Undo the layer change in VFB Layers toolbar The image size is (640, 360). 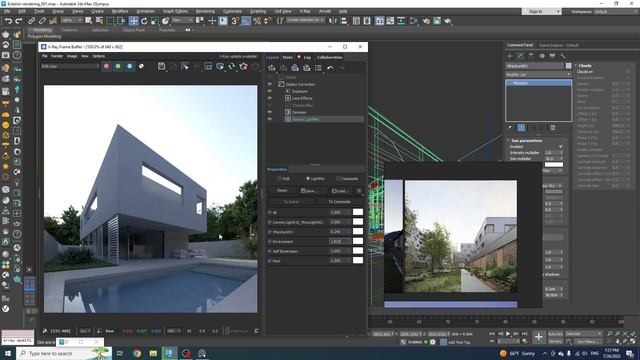[330, 68]
